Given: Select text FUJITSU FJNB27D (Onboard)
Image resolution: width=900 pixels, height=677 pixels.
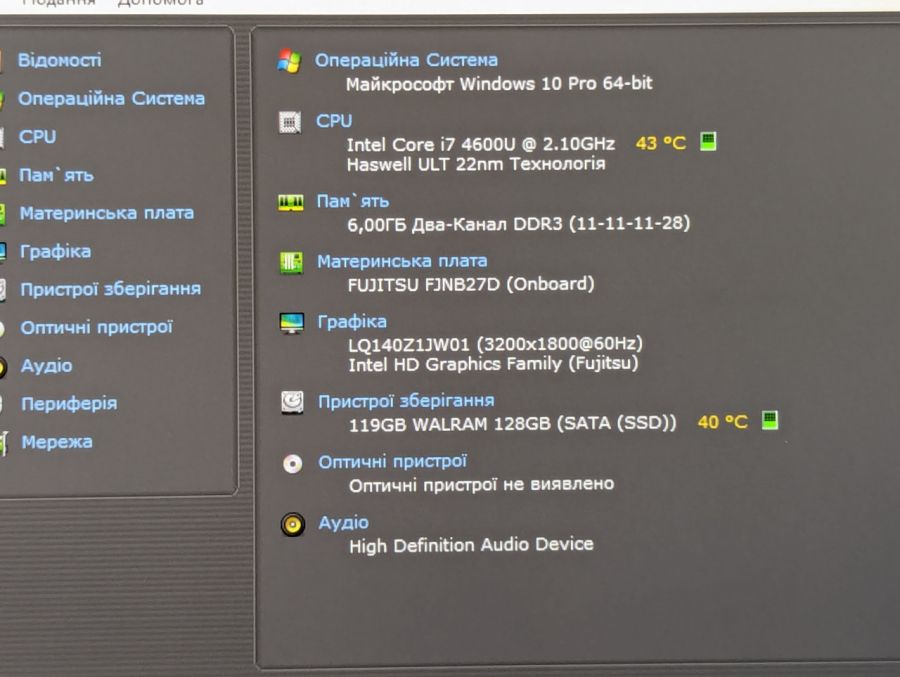Looking at the screenshot, I should (471, 284).
